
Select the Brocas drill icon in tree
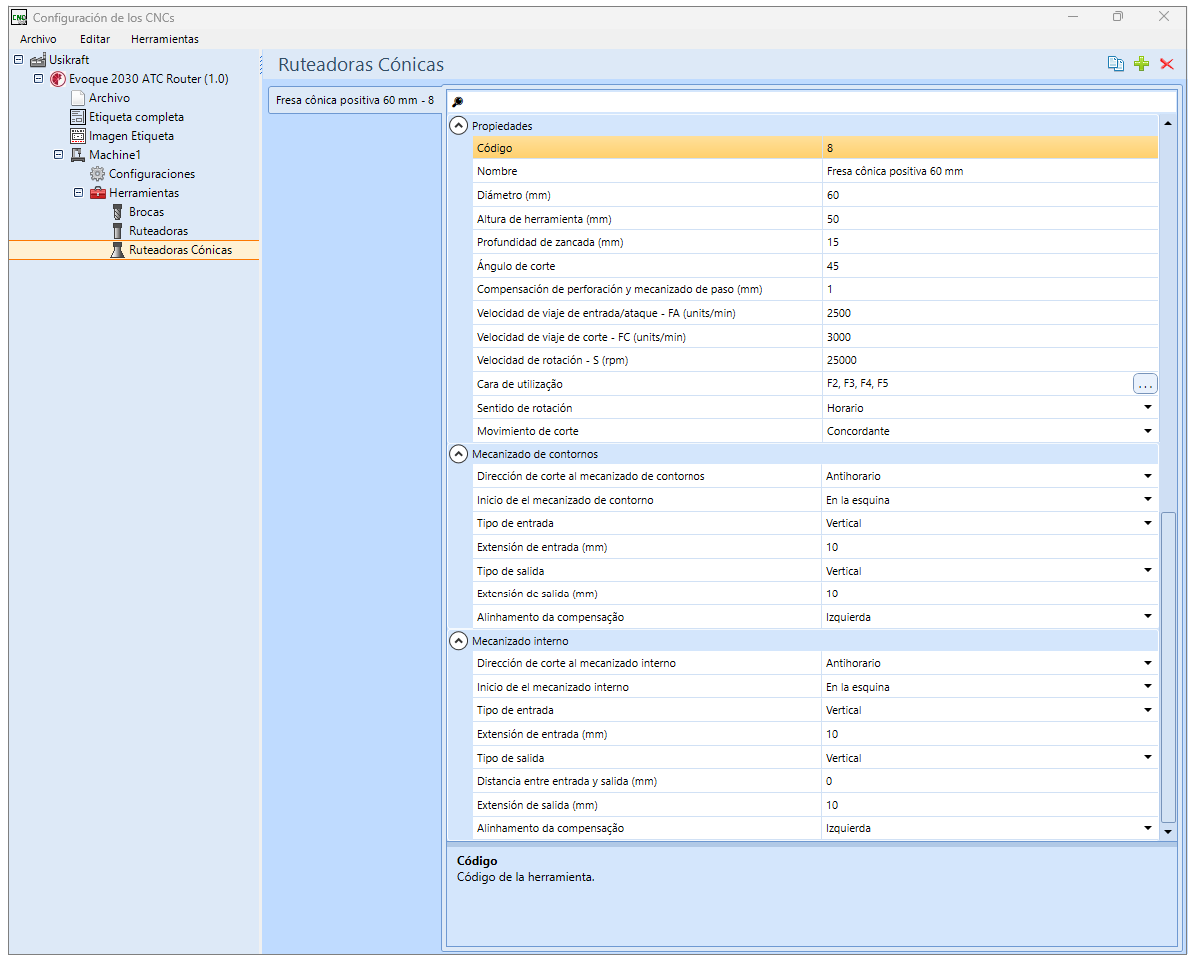coord(117,212)
